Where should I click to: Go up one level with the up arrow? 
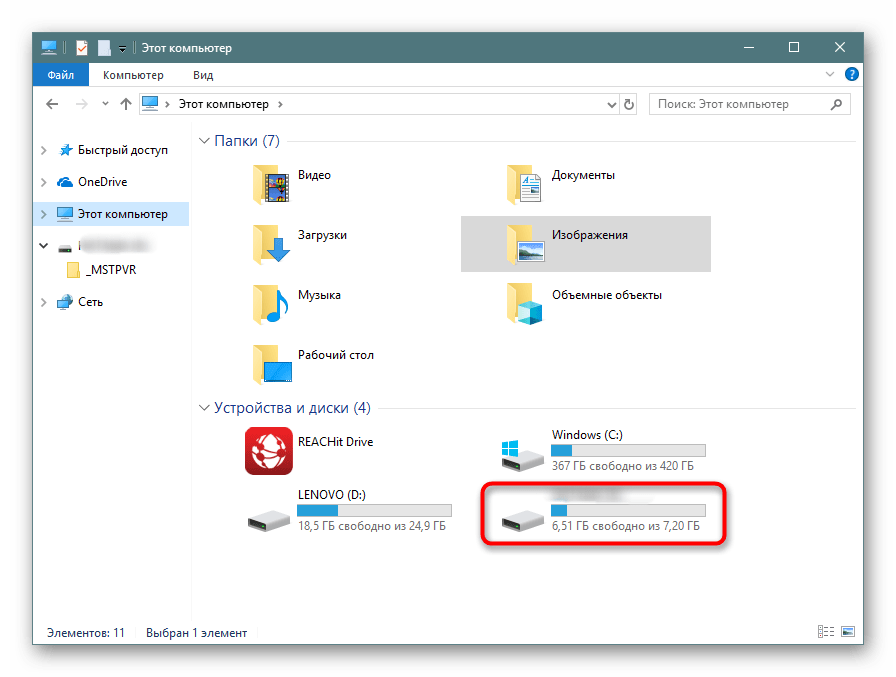pos(126,104)
